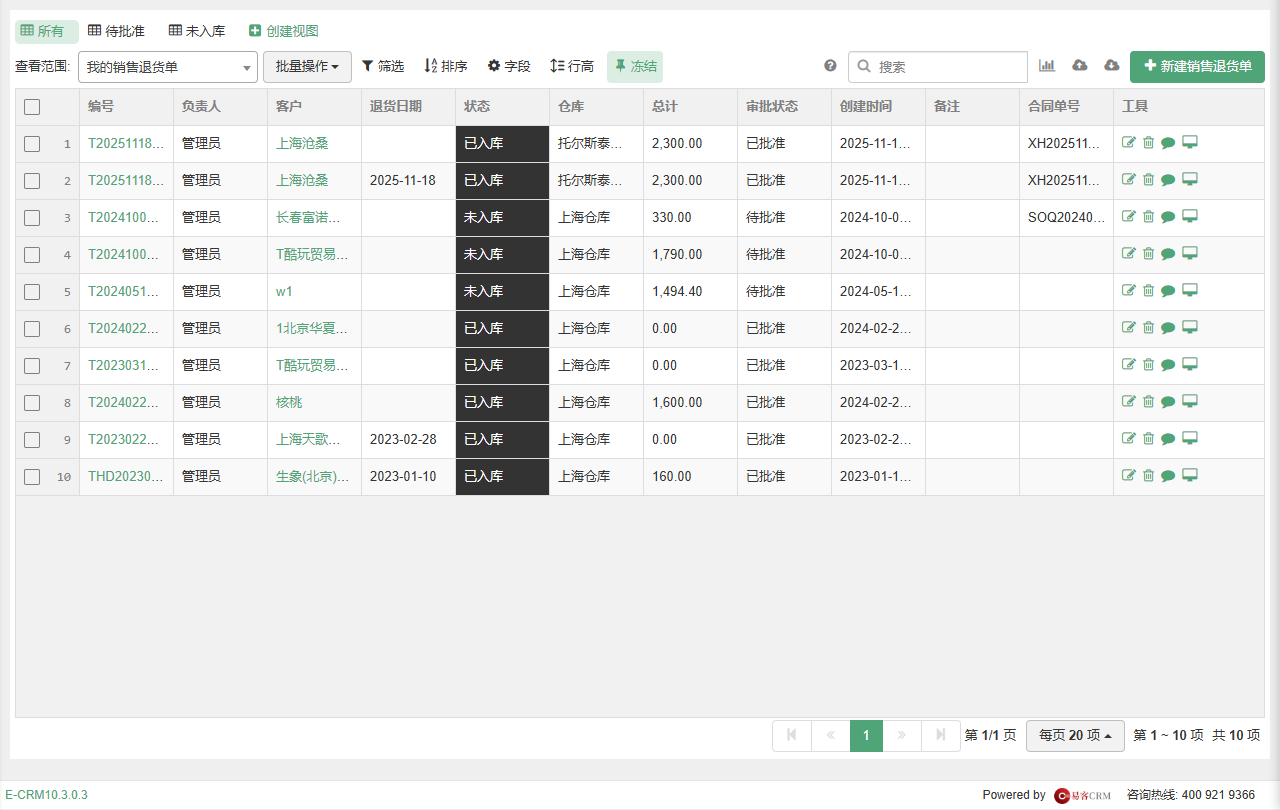
Task: Toggle the freeze columns pin button
Action: click(635, 67)
